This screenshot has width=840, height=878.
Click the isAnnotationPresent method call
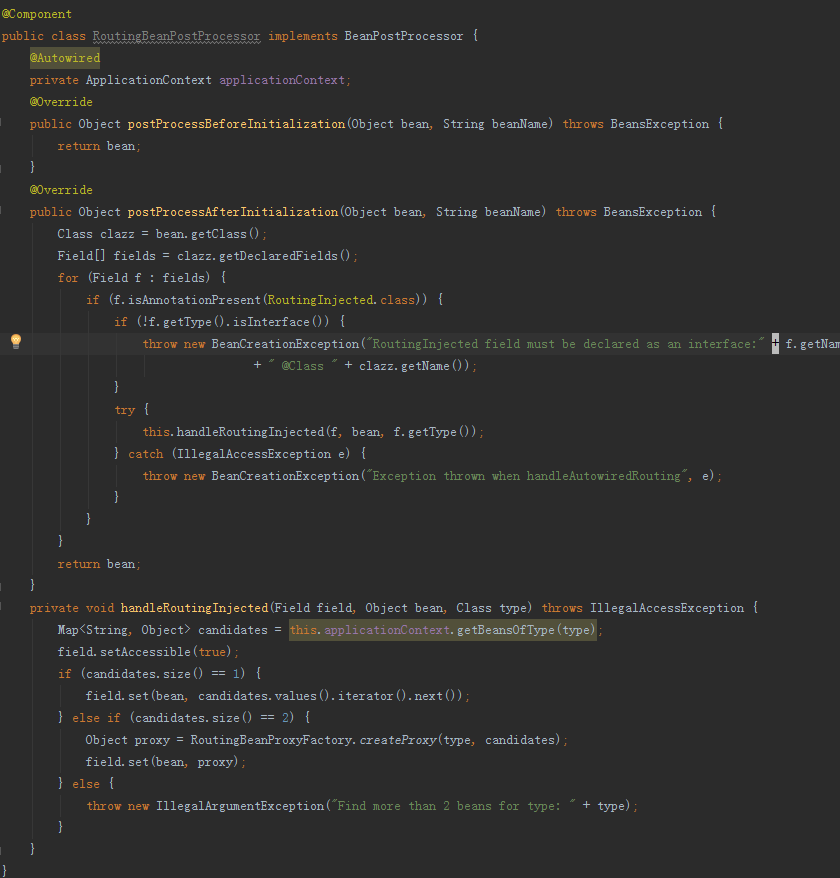194,300
